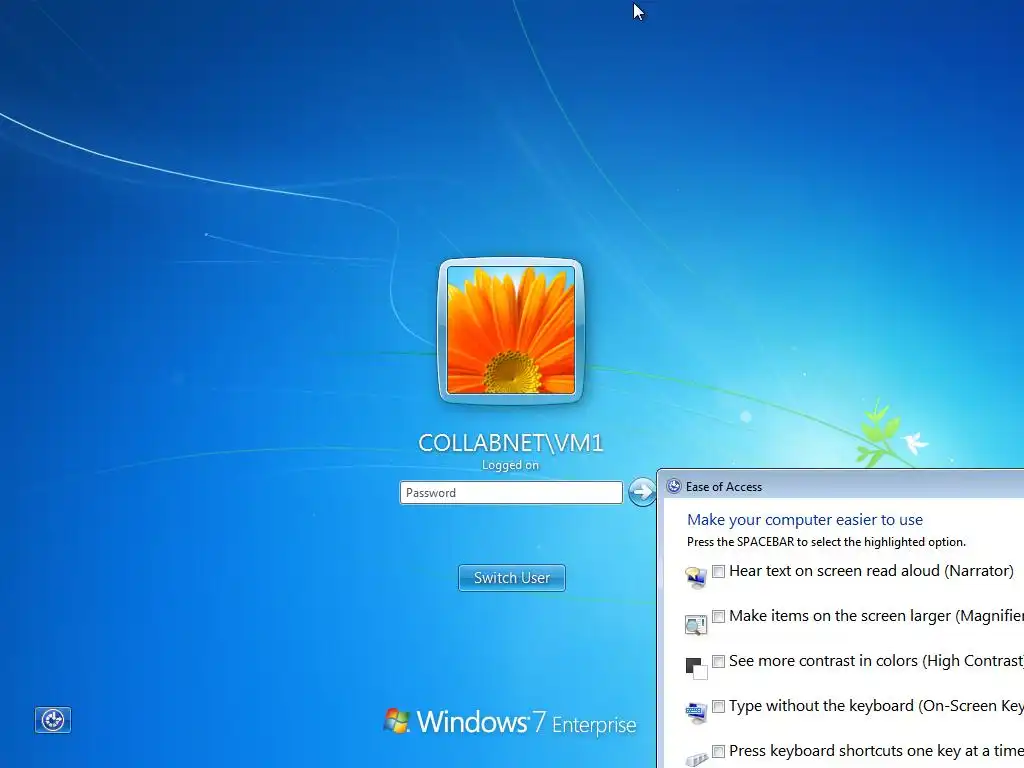Click the keyboard shortcuts keys icon
Image resolution: width=1024 pixels, height=768 pixels.
696,759
